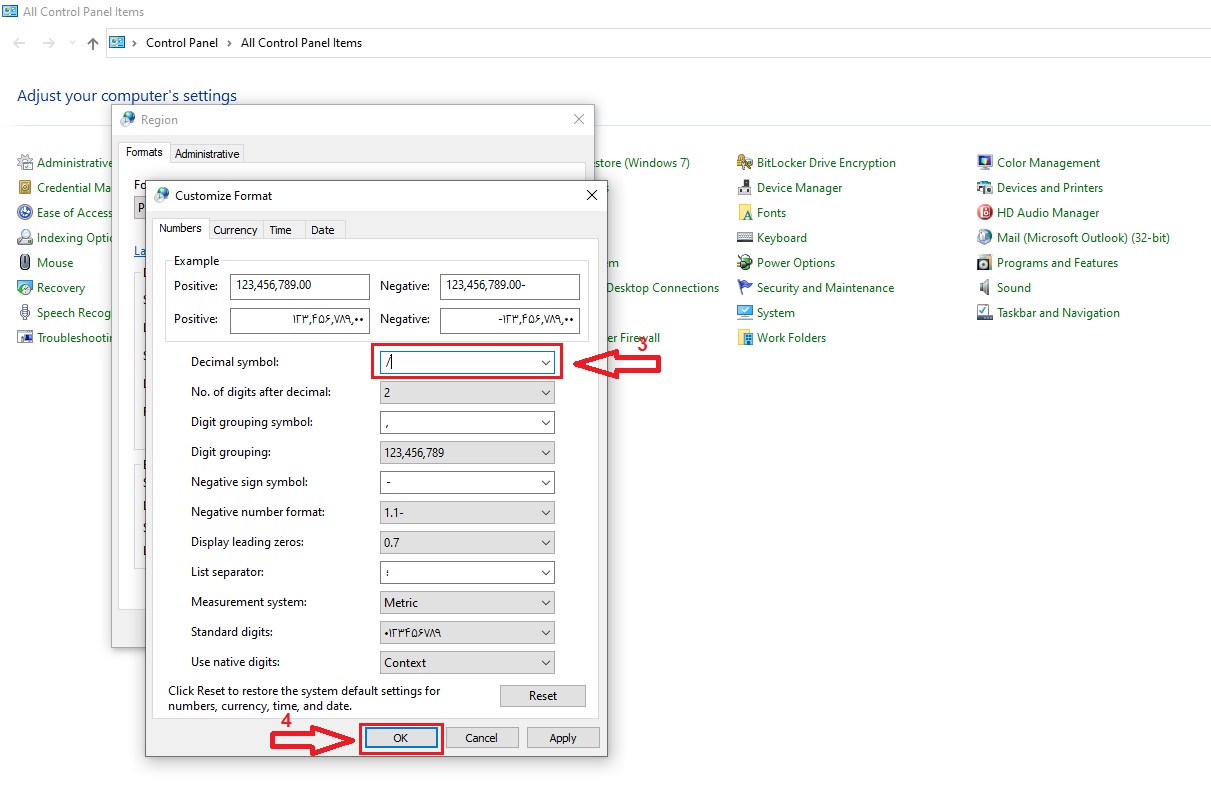
Task: Expand the Decimal symbol dropdown
Action: pyautogui.click(x=545, y=362)
